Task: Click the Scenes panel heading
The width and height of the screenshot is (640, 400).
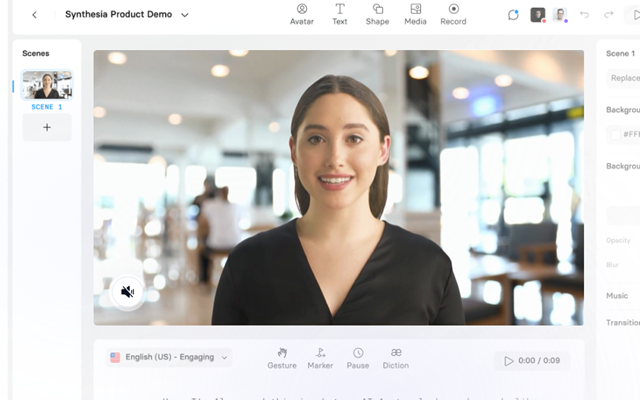Action: tap(36, 53)
